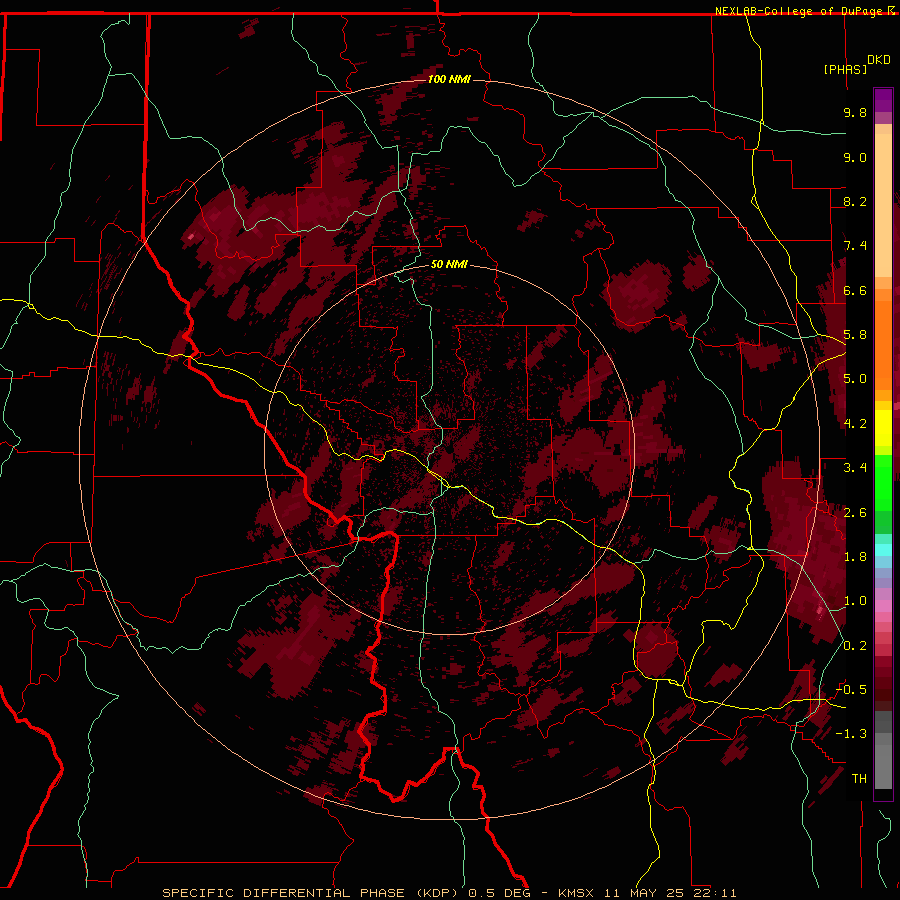The image size is (900, 900).
Task: Click the -1.3 scale value
Action: (x=851, y=734)
